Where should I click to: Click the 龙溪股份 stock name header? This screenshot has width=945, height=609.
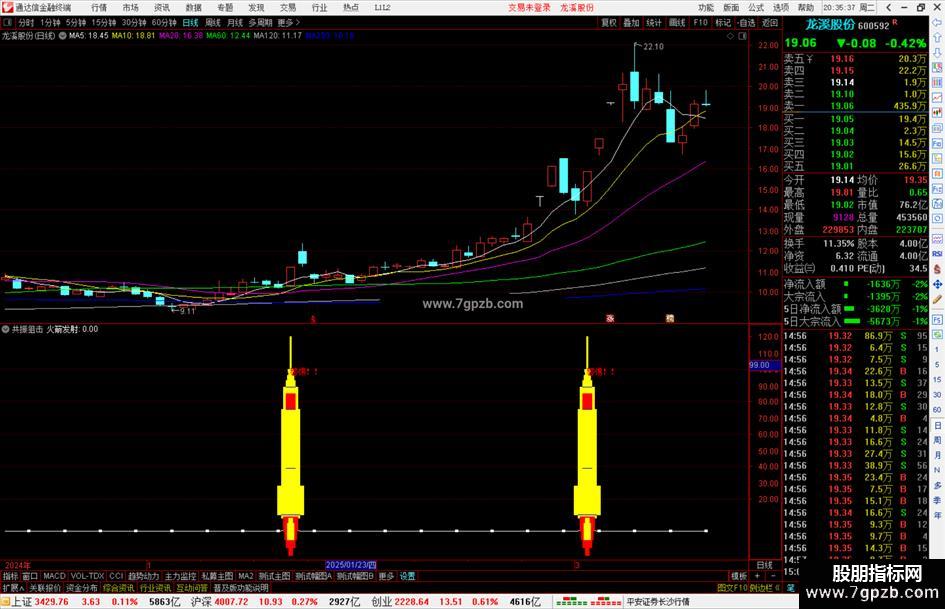coord(830,25)
